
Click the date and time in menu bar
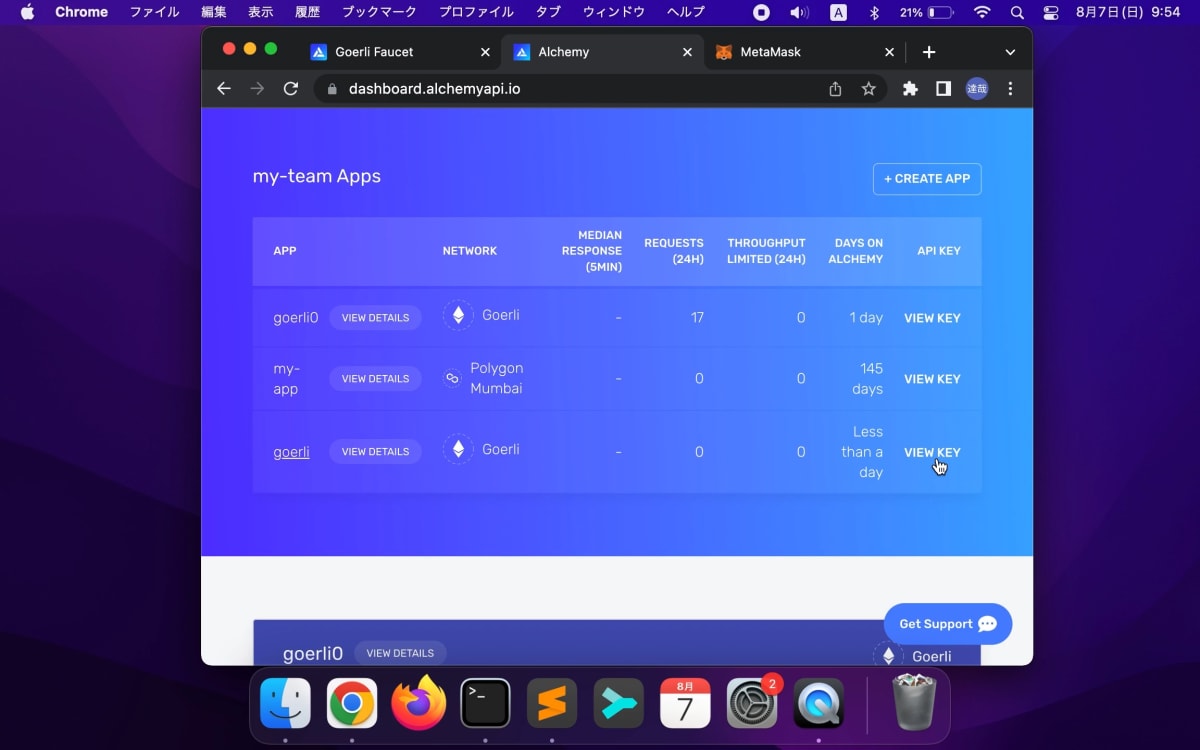[x=1128, y=12]
